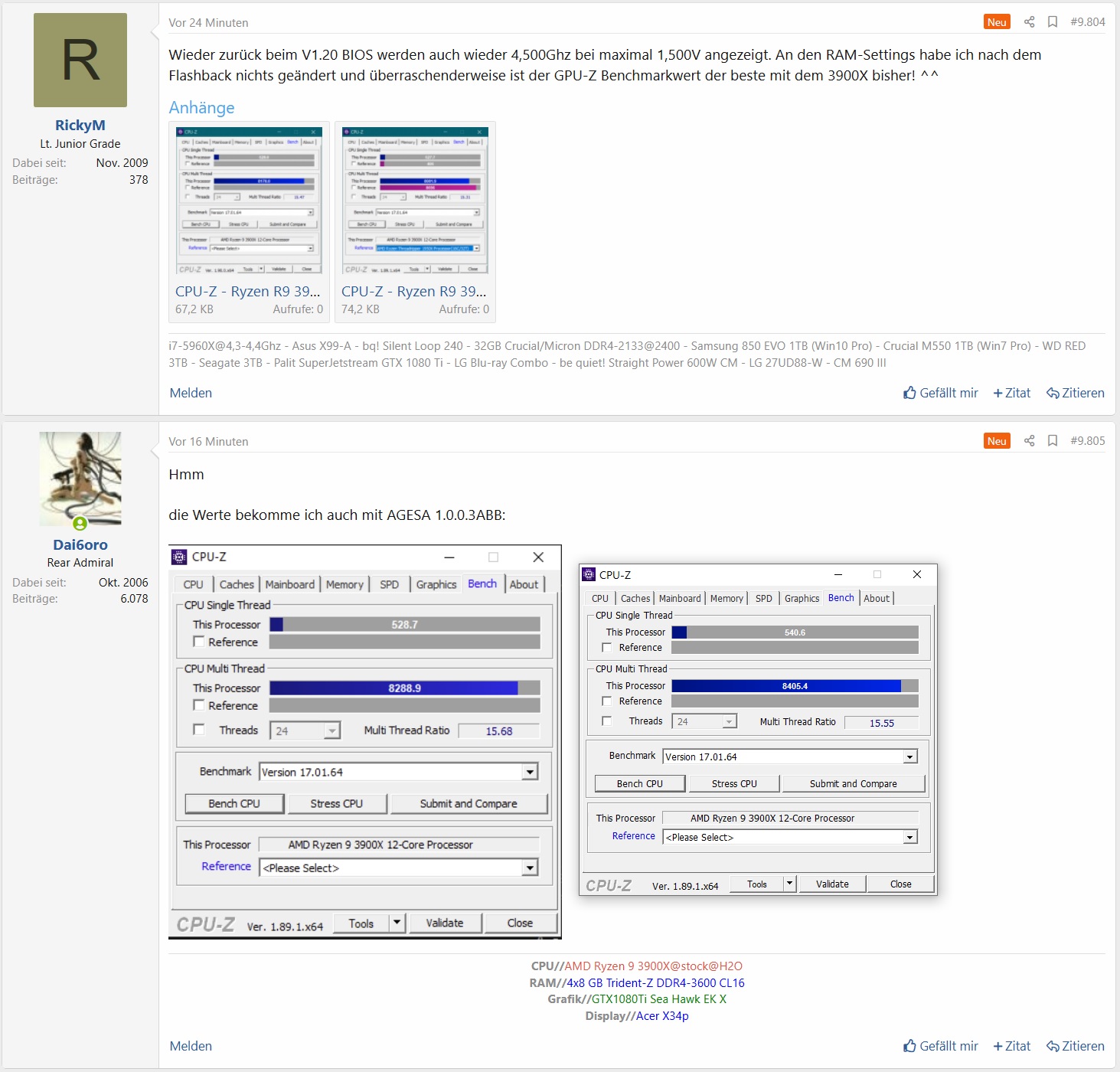Open Graphics tab in right CPU-Z
This screenshot has width=1120, height=1072.
(x=802, y=599)
